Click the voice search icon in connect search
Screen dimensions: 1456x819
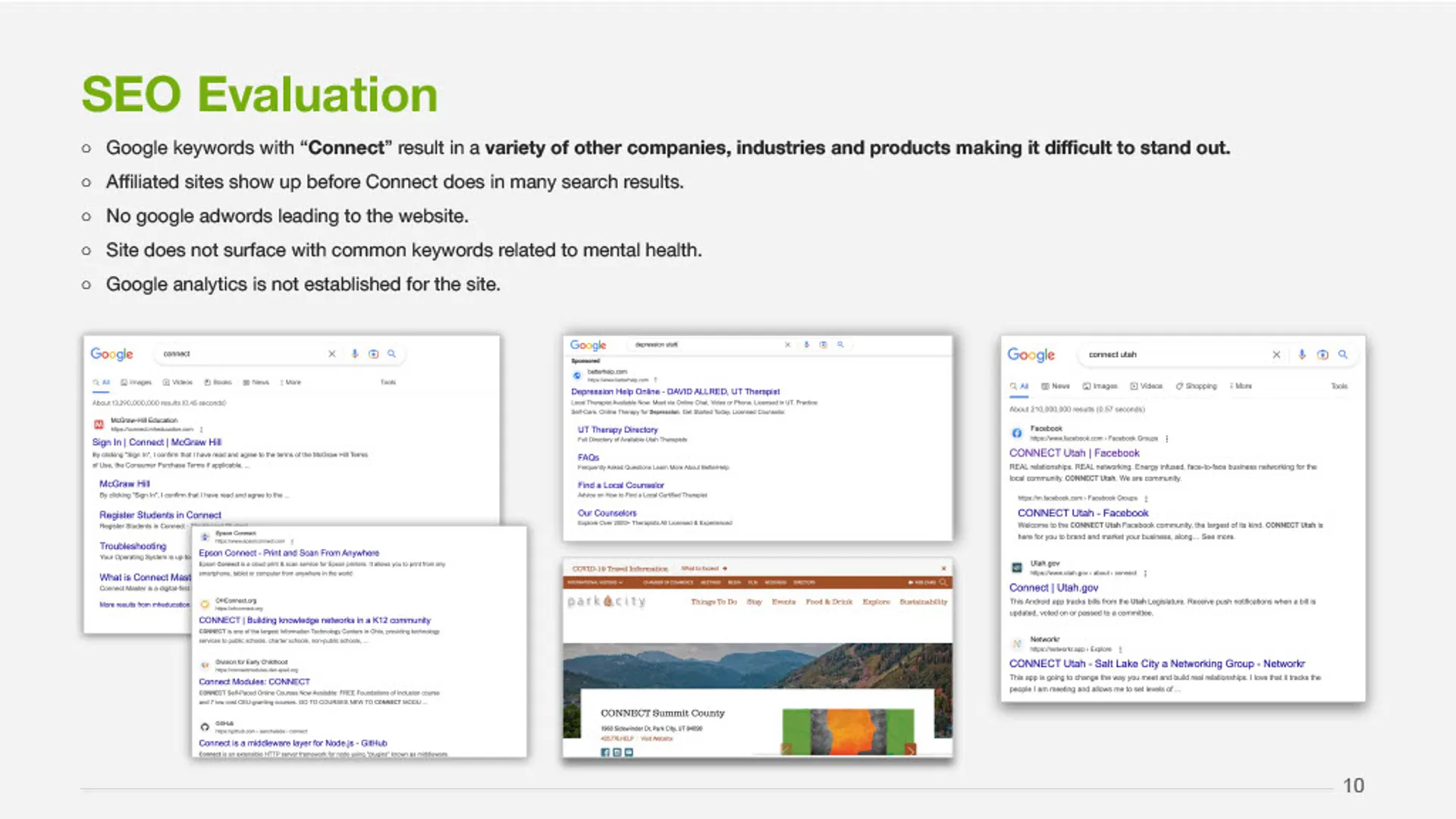[354, 353]
